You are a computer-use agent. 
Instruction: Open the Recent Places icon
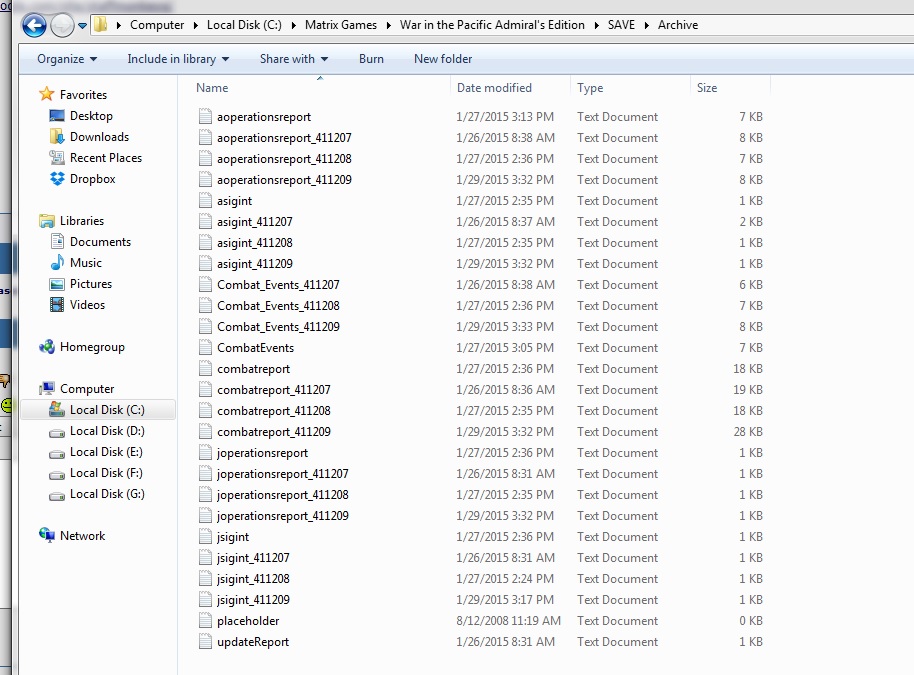tap(57, 157)
